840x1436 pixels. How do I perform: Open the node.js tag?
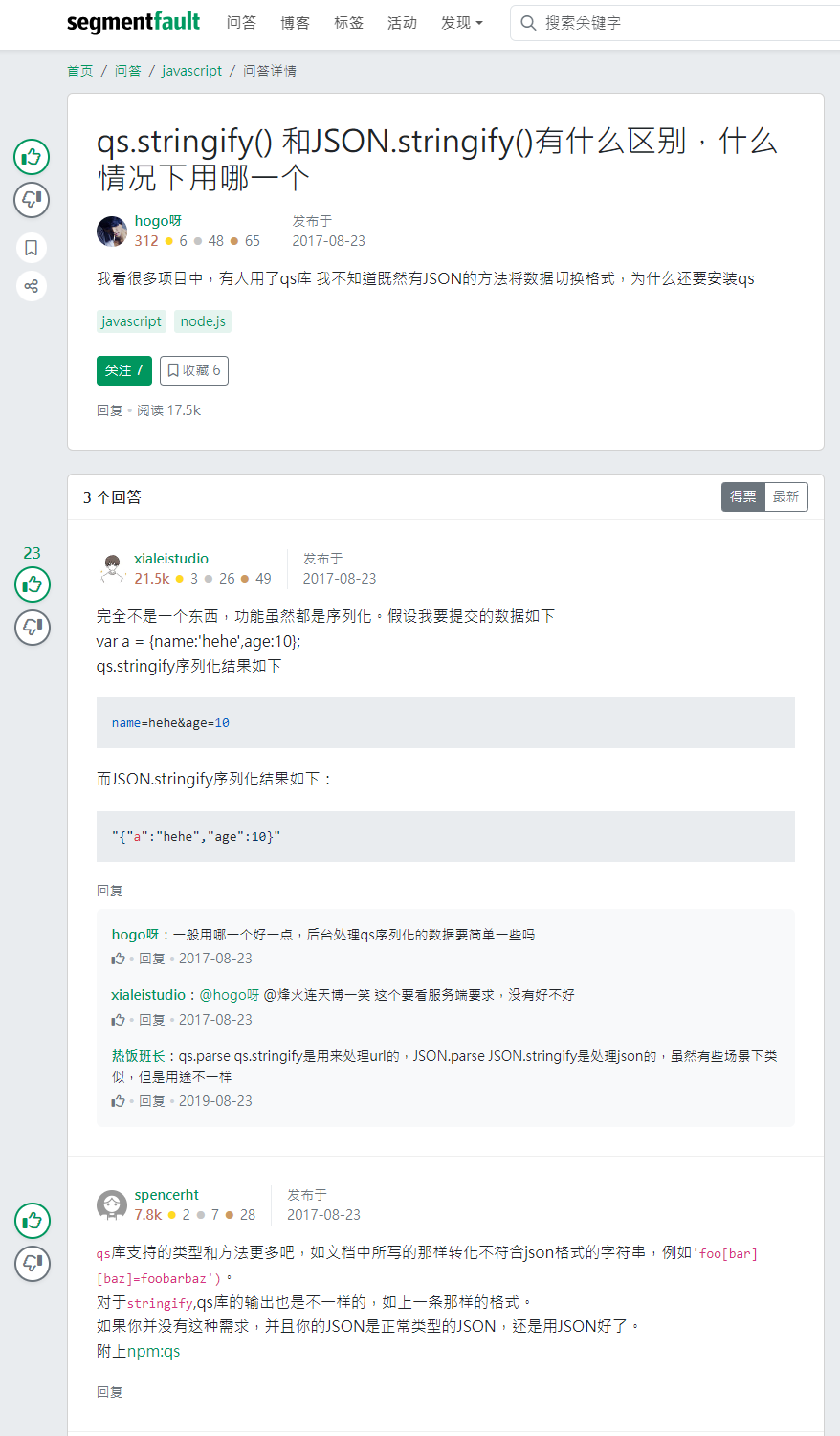pyautogui.click(x=203, y=321)
